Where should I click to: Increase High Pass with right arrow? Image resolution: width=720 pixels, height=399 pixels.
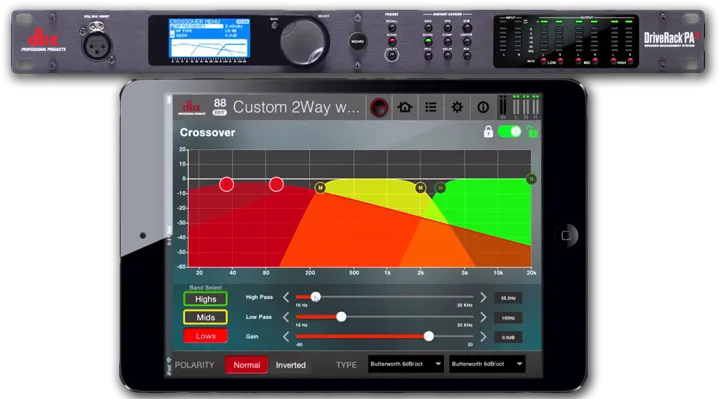coord(483,298)
